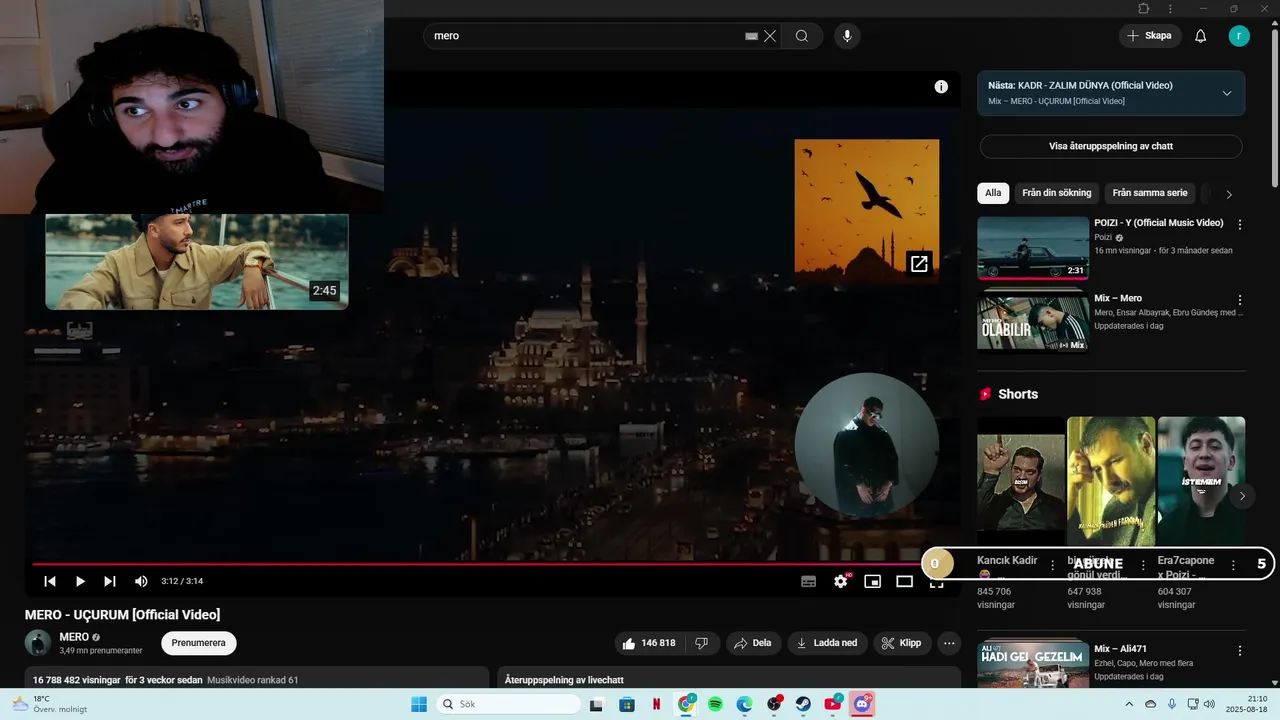Open the MERO channel avatar
Image resolution: width=1280 pixels, height=720 pixels.
click(38, 643)
